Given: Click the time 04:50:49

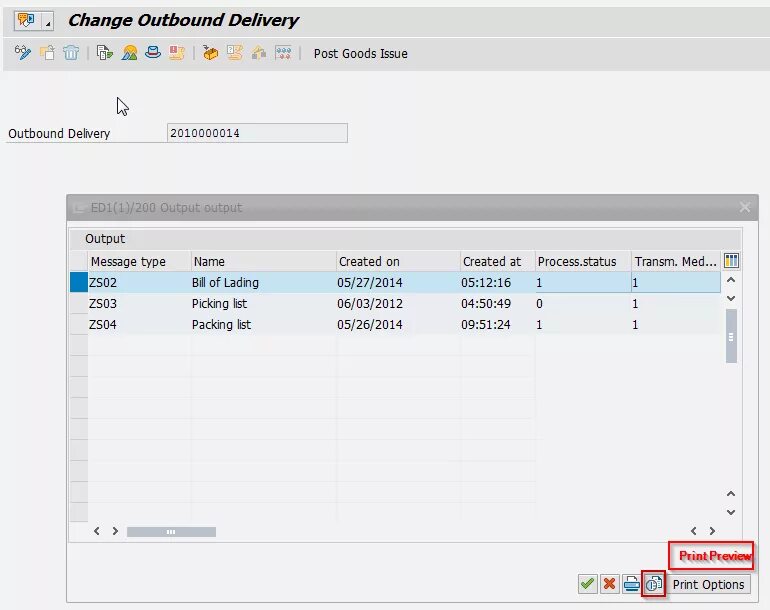Looking at the screenshot, I should [x=486, y=304].
